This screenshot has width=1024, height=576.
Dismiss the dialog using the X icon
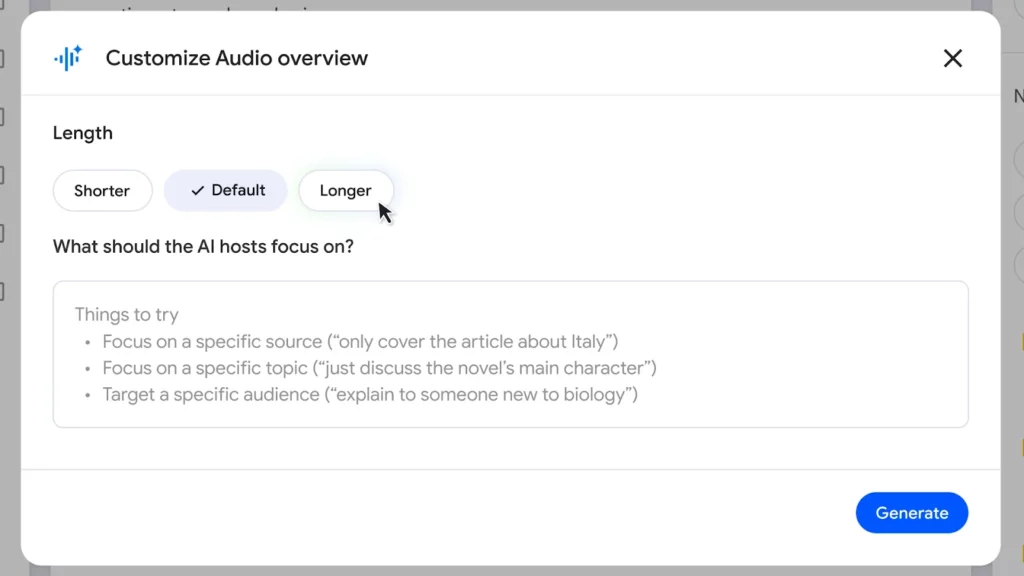952,58
